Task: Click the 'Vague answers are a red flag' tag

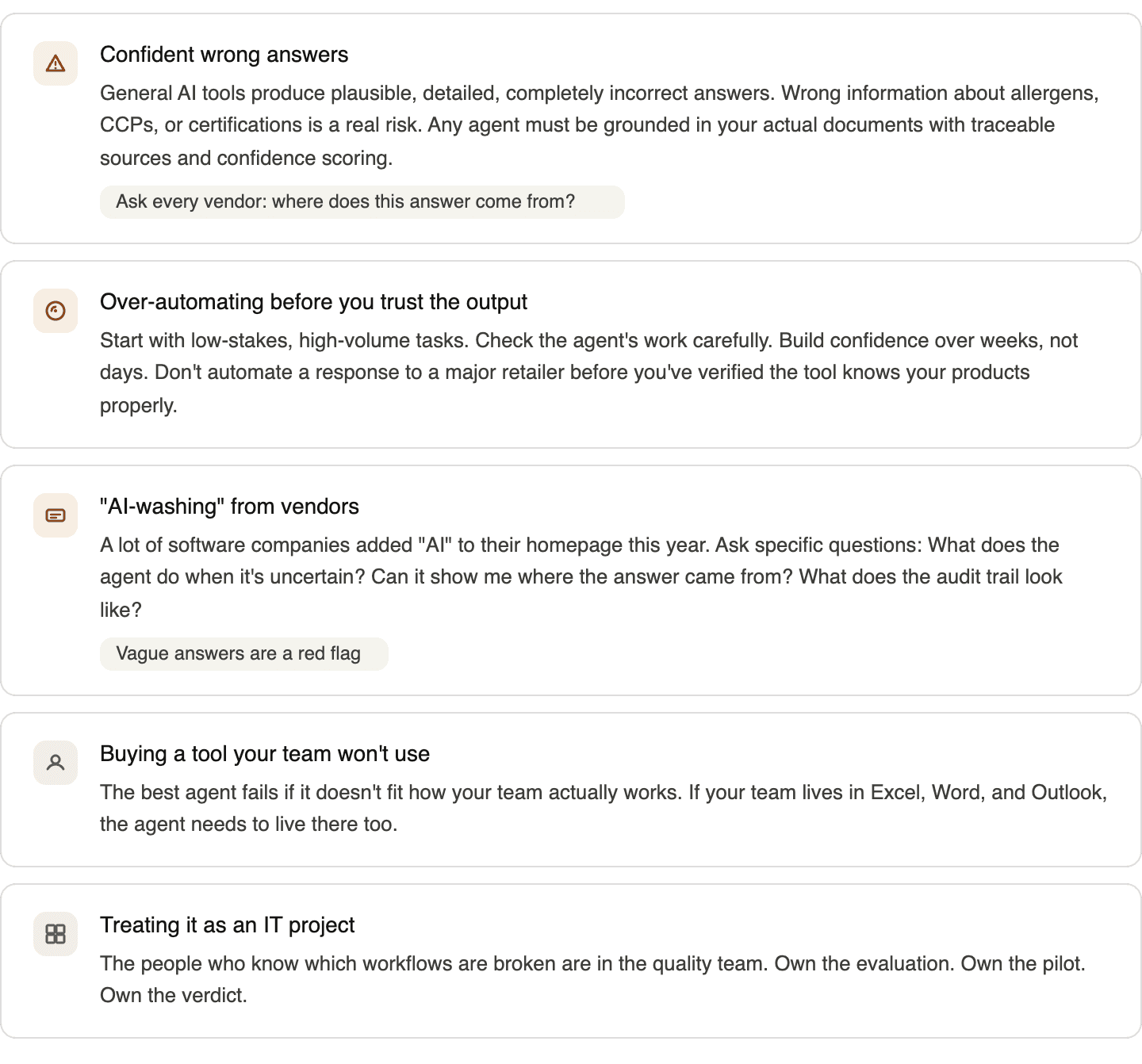Action: pos(244,654)
